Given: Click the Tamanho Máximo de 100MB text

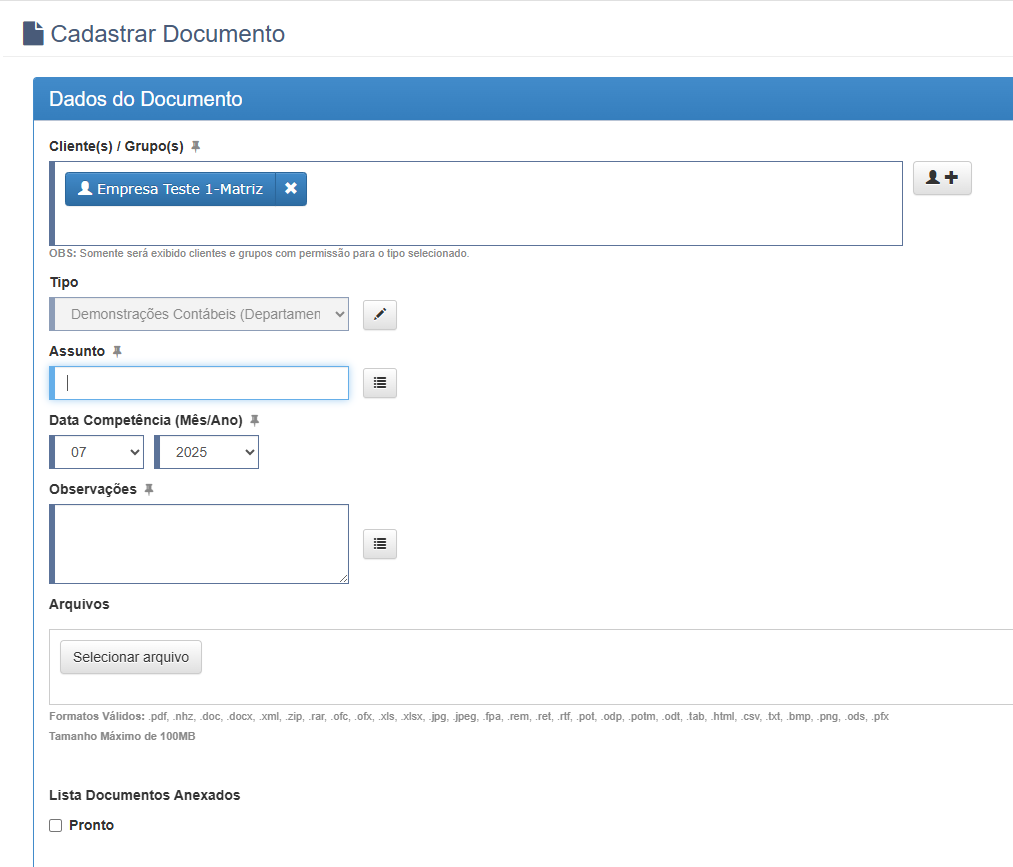Looking at the screenshot, I should tap(122, 736).
